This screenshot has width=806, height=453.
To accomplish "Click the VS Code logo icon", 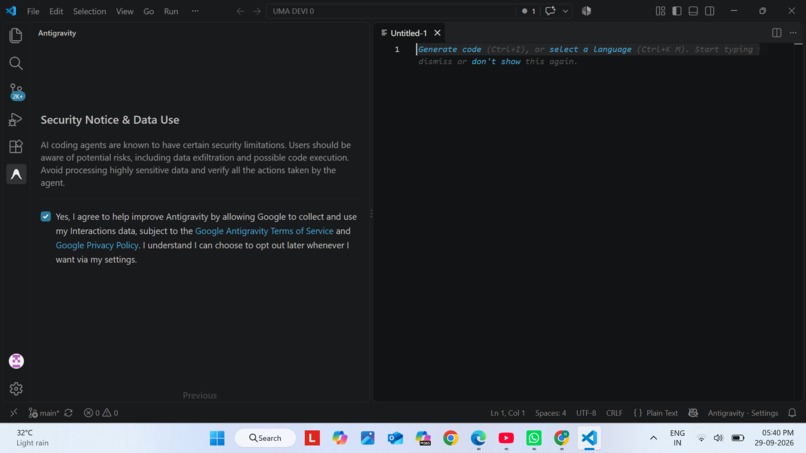I will 11,11.
